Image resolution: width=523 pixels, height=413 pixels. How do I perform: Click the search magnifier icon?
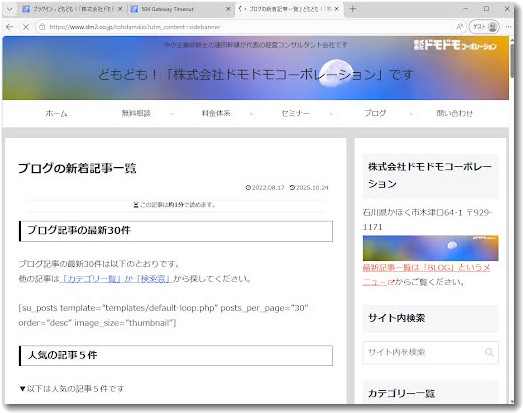[x=489, y=352]
